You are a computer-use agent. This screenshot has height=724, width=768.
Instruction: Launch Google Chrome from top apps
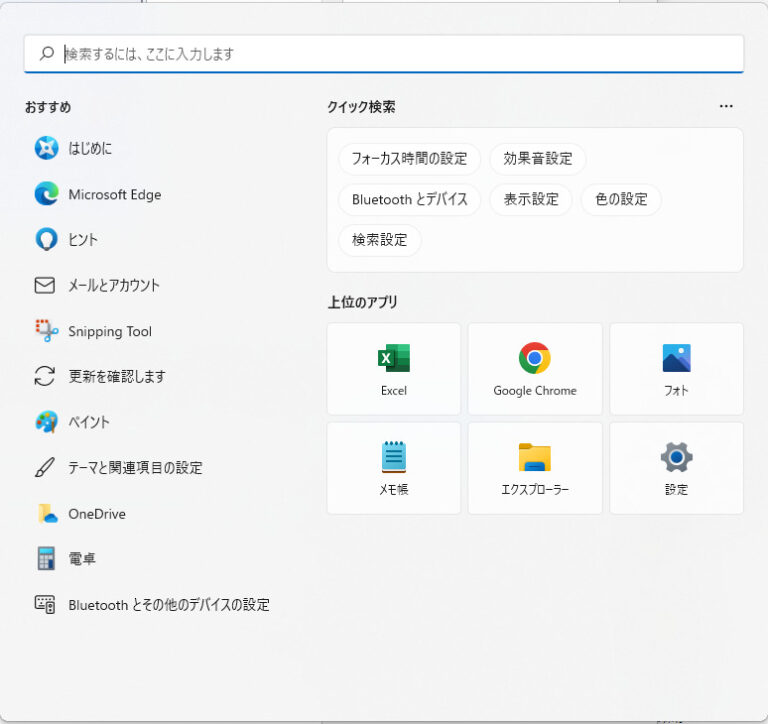(x=535, y=368)
